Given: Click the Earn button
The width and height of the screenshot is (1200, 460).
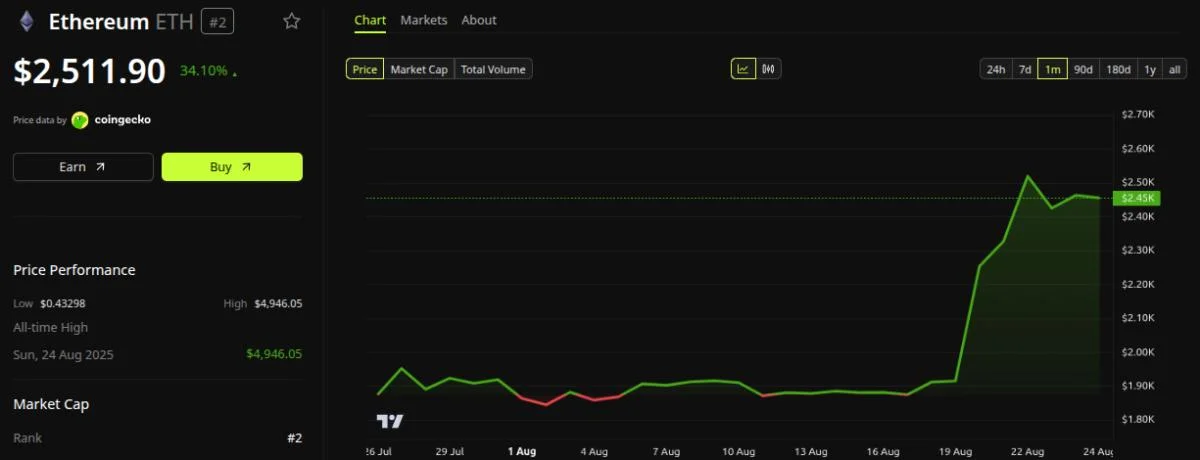Looking at the screenshot, I should pyautogui.click(x=83, y=167).
